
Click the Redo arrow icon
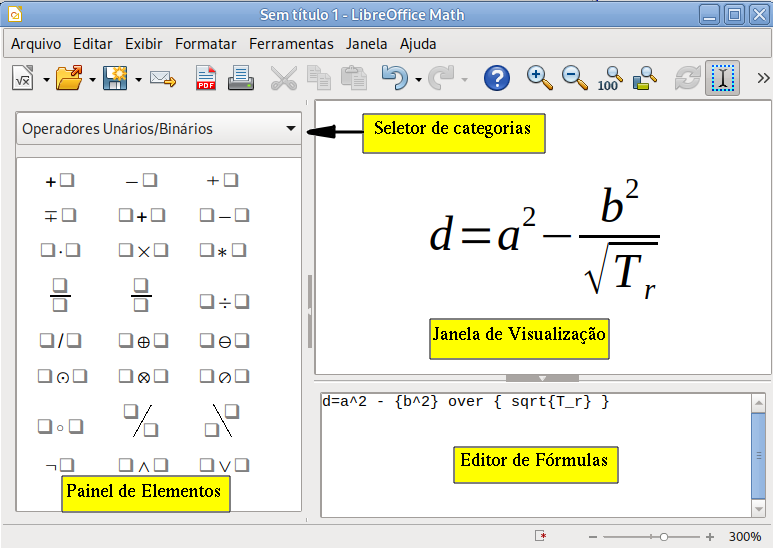click(x=441, y=78)
